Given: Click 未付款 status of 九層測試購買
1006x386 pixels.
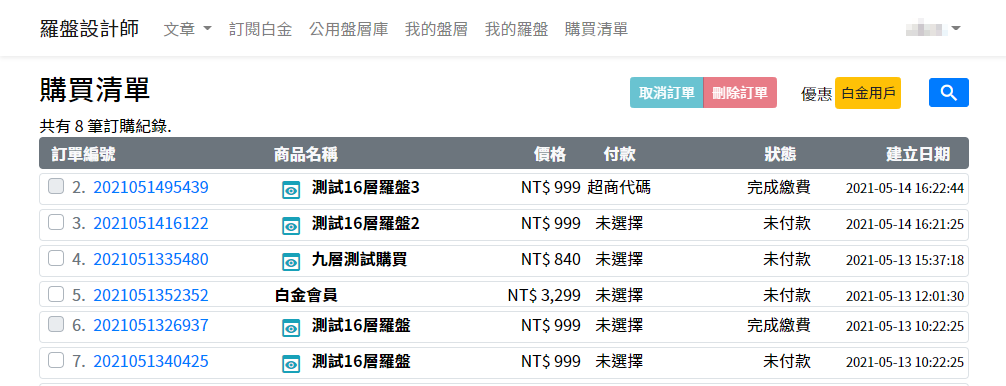Looking at the screenshot, I should coord(787,259).
